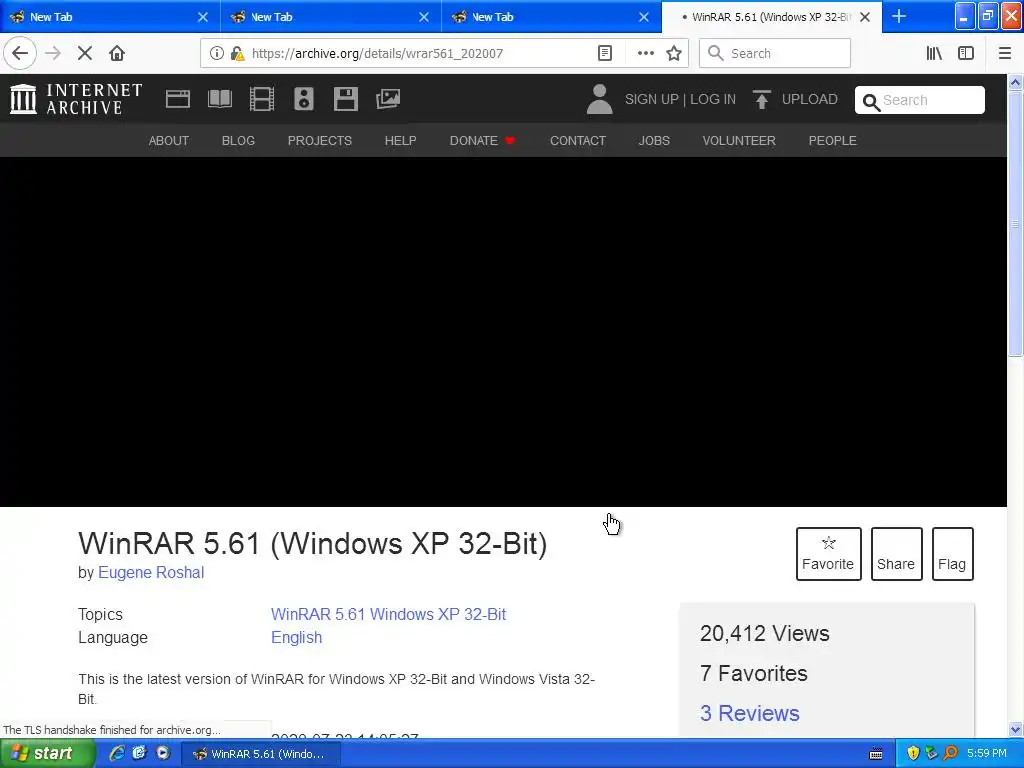1024x768 pixels.
Task: Click the 20,412 Views text
Action: tap(764, 633)
